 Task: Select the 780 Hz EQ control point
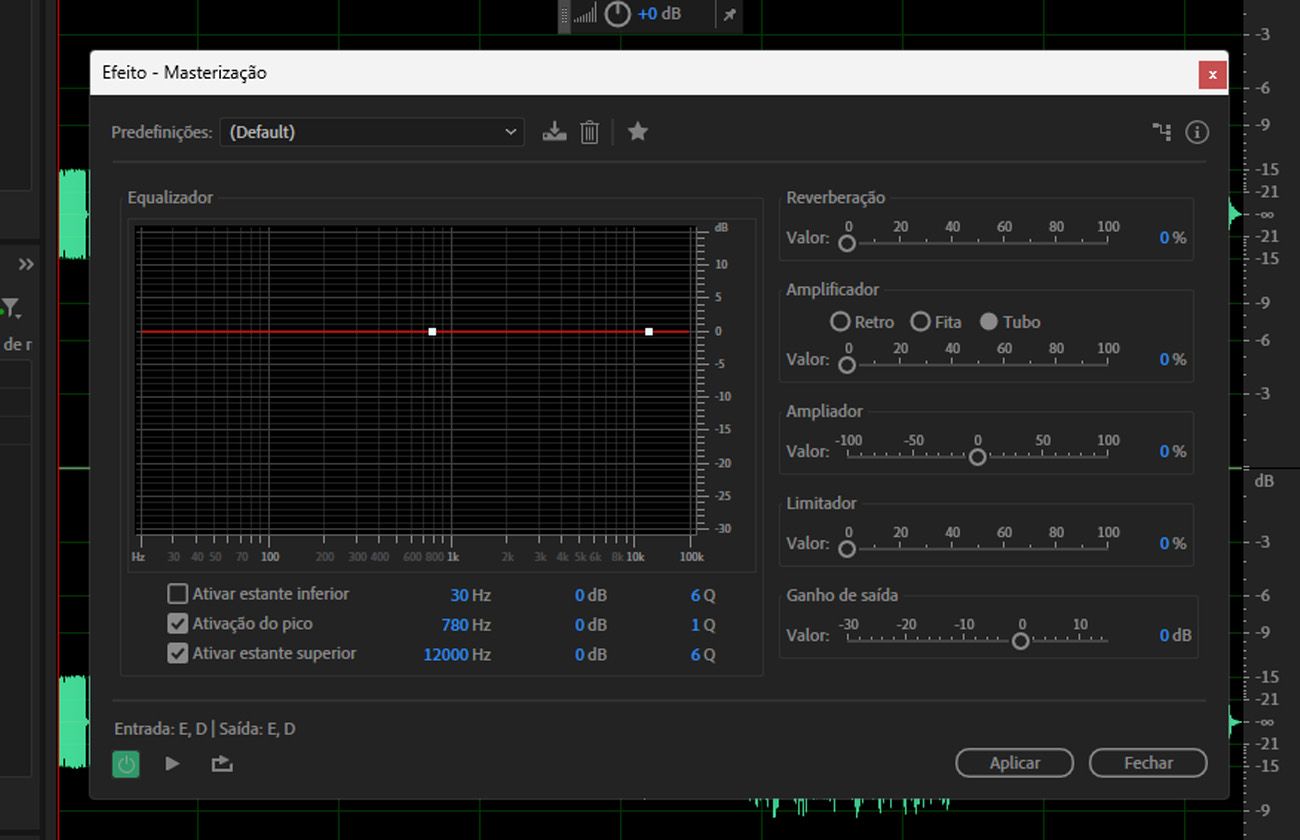432,330
